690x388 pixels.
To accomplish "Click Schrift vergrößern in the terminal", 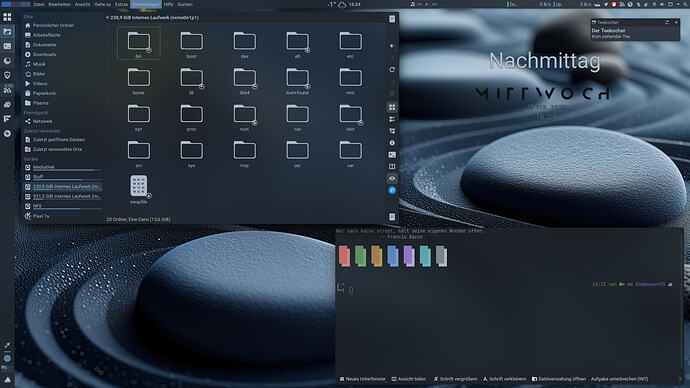I will coord(455,379).
